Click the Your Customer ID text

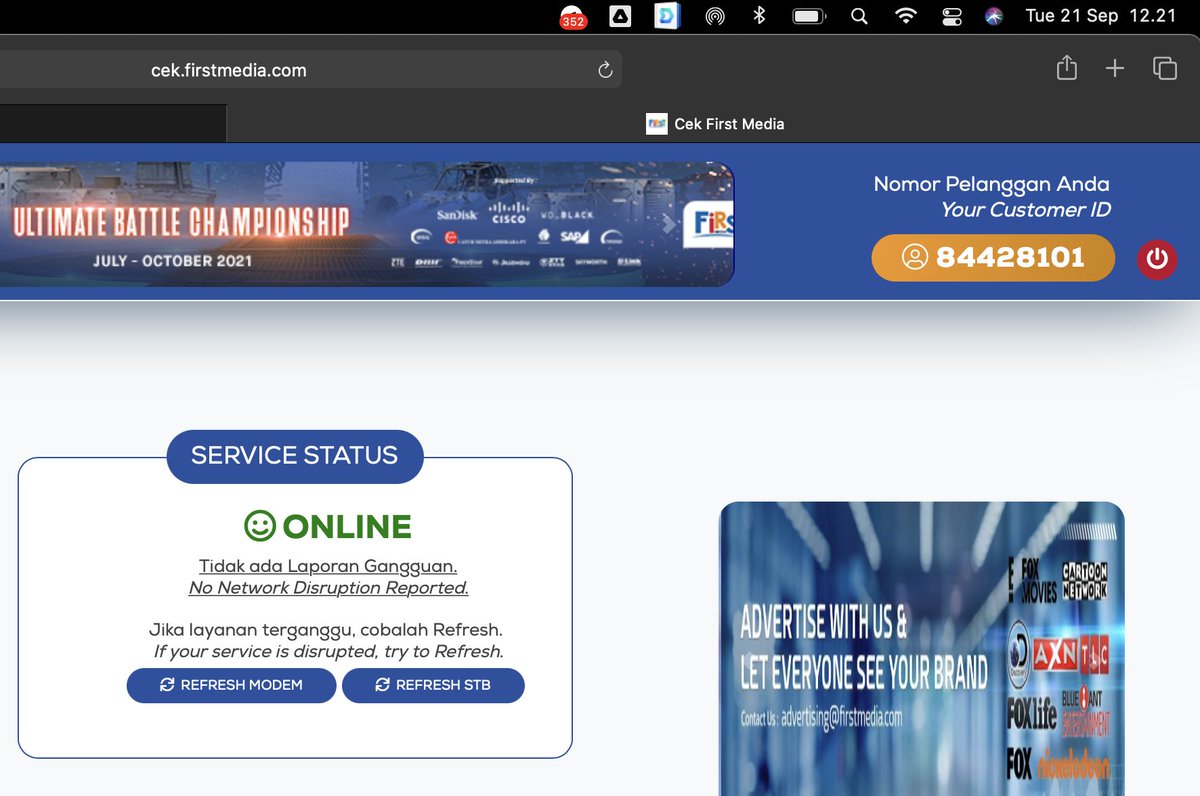(1025, 210)
